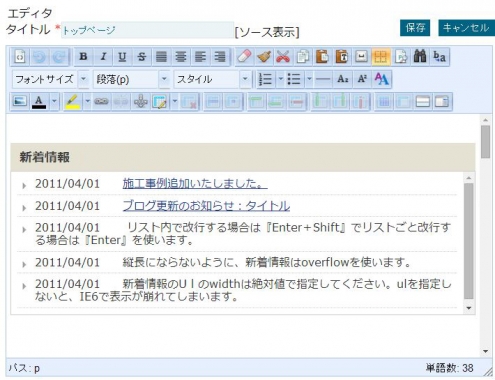This screenshot has width=495, height=380.
Task: Click the last layout panel icon
Action: click(x=442, y=101)
